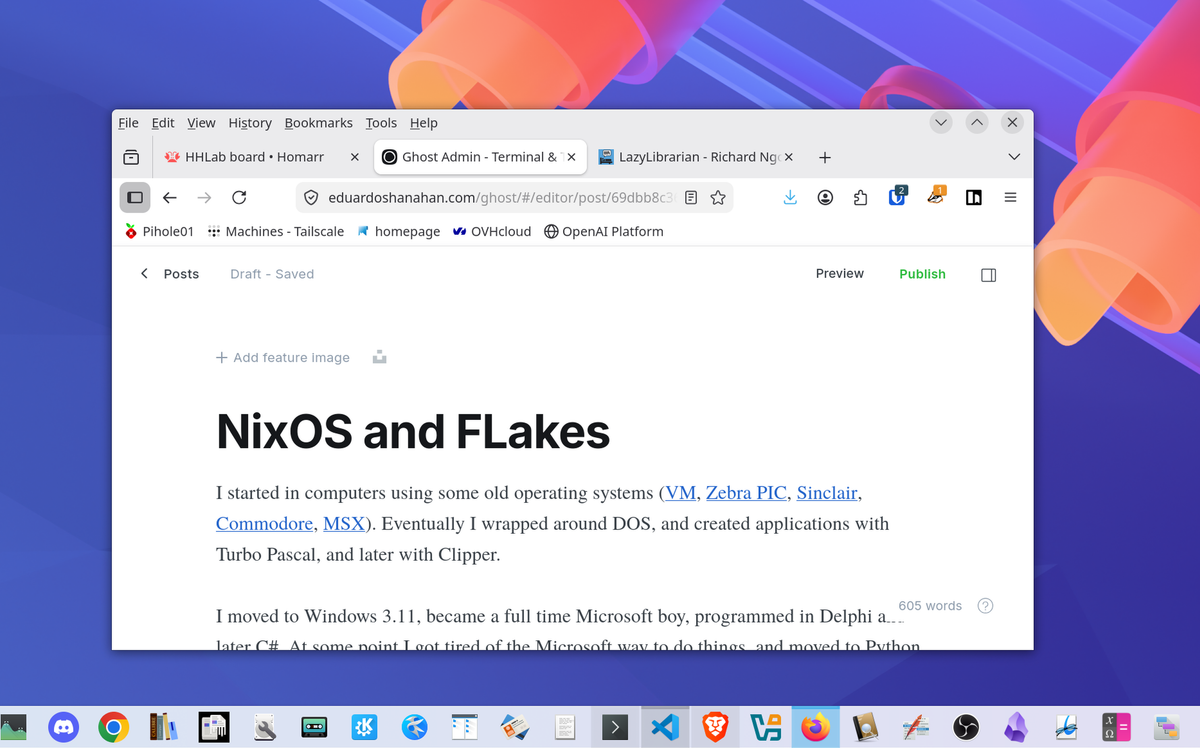Click the Publish button
This screenshot has height=748, width=1200.
point(922,274)
